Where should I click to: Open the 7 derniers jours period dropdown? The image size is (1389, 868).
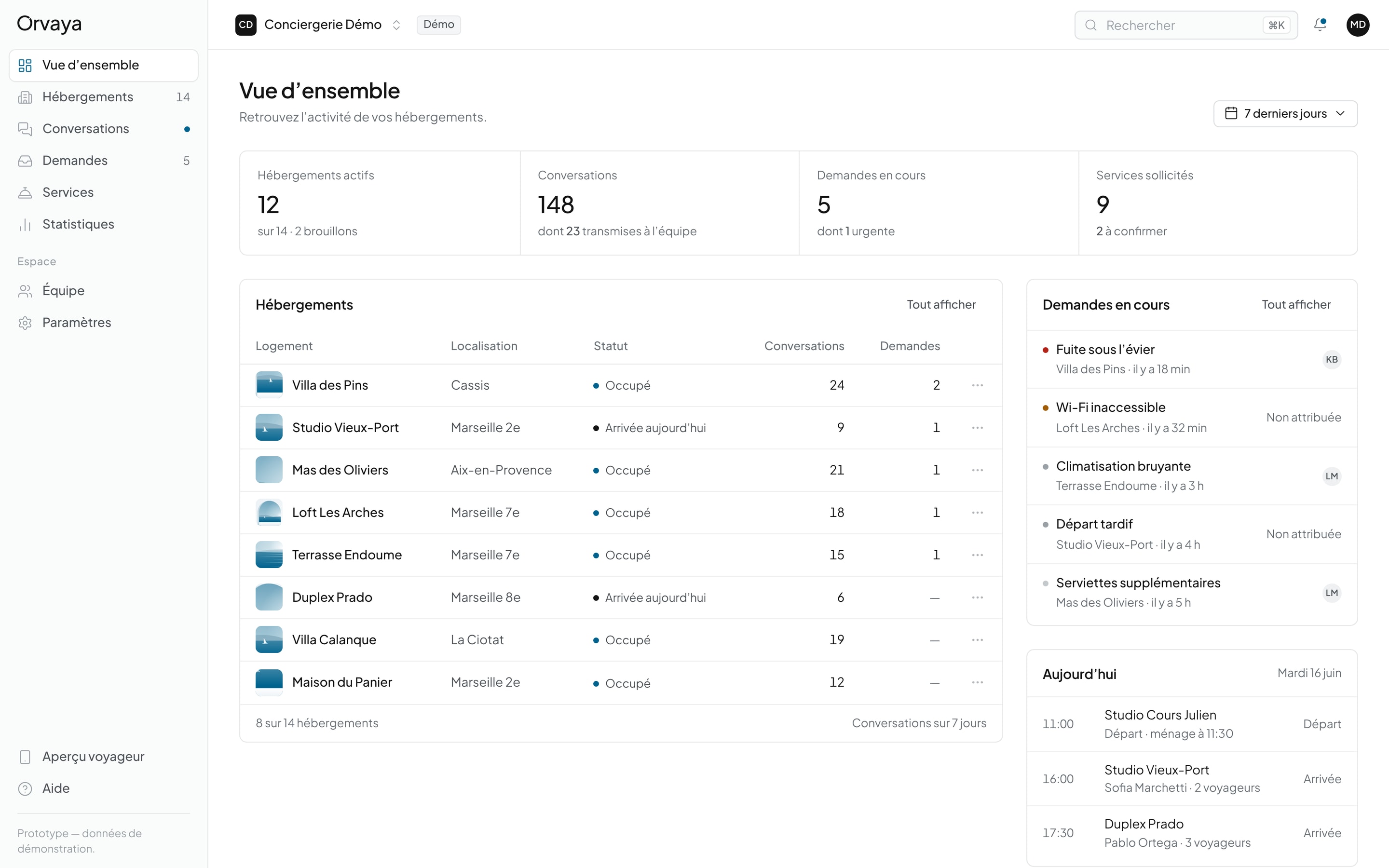(x=1285, y=114)
